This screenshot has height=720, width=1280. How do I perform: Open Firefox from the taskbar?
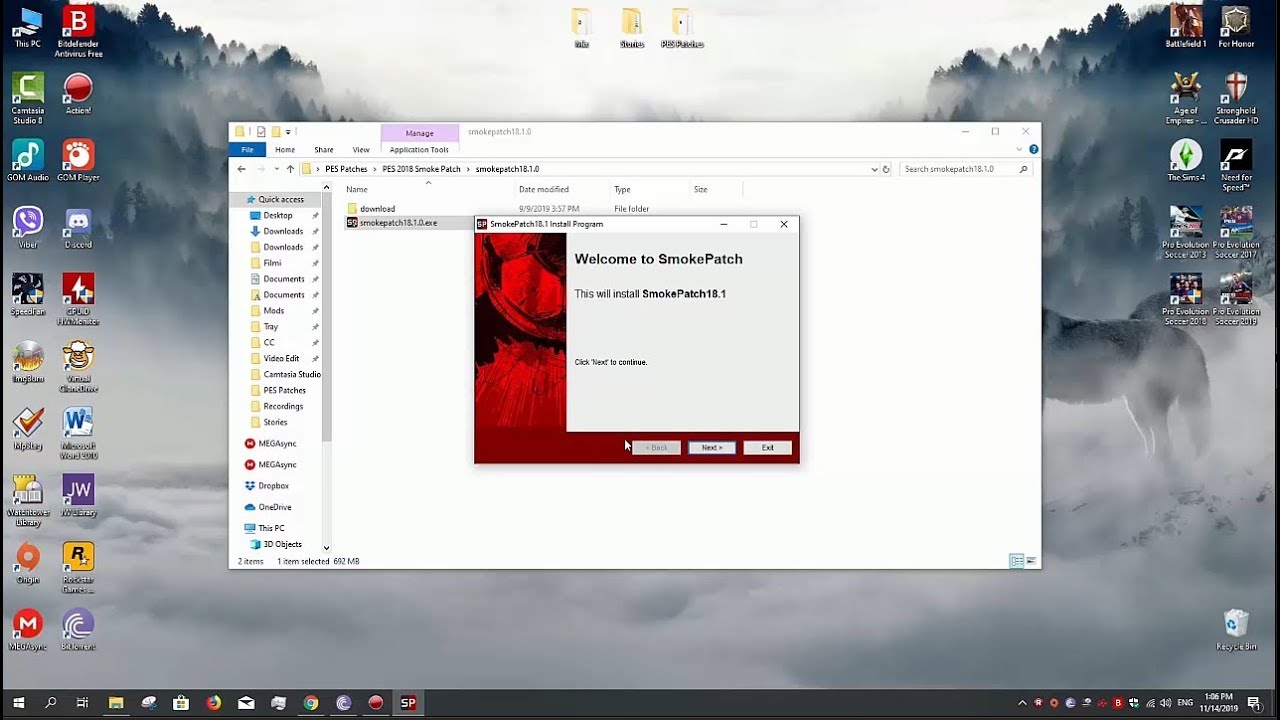click(213, 703)
